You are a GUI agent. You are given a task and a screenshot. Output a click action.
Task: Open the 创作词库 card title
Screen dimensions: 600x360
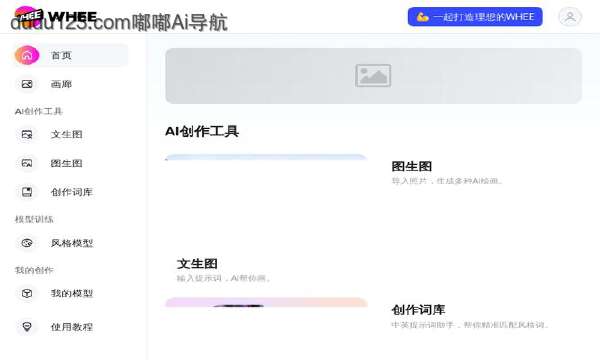(418, 310)
